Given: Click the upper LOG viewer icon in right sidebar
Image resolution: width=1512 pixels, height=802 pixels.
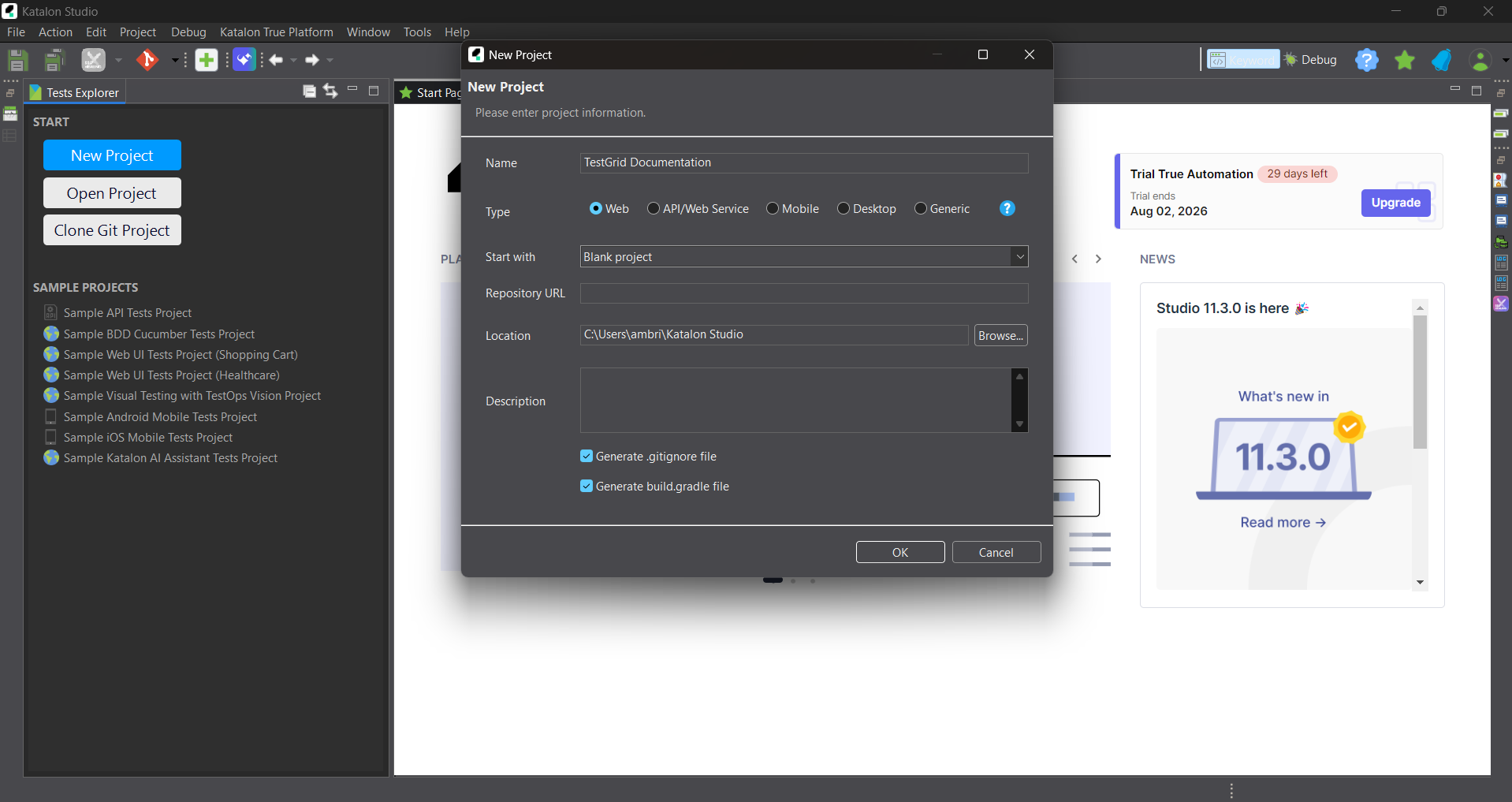Looking at the screenshot, I should tap(1501, 263).
